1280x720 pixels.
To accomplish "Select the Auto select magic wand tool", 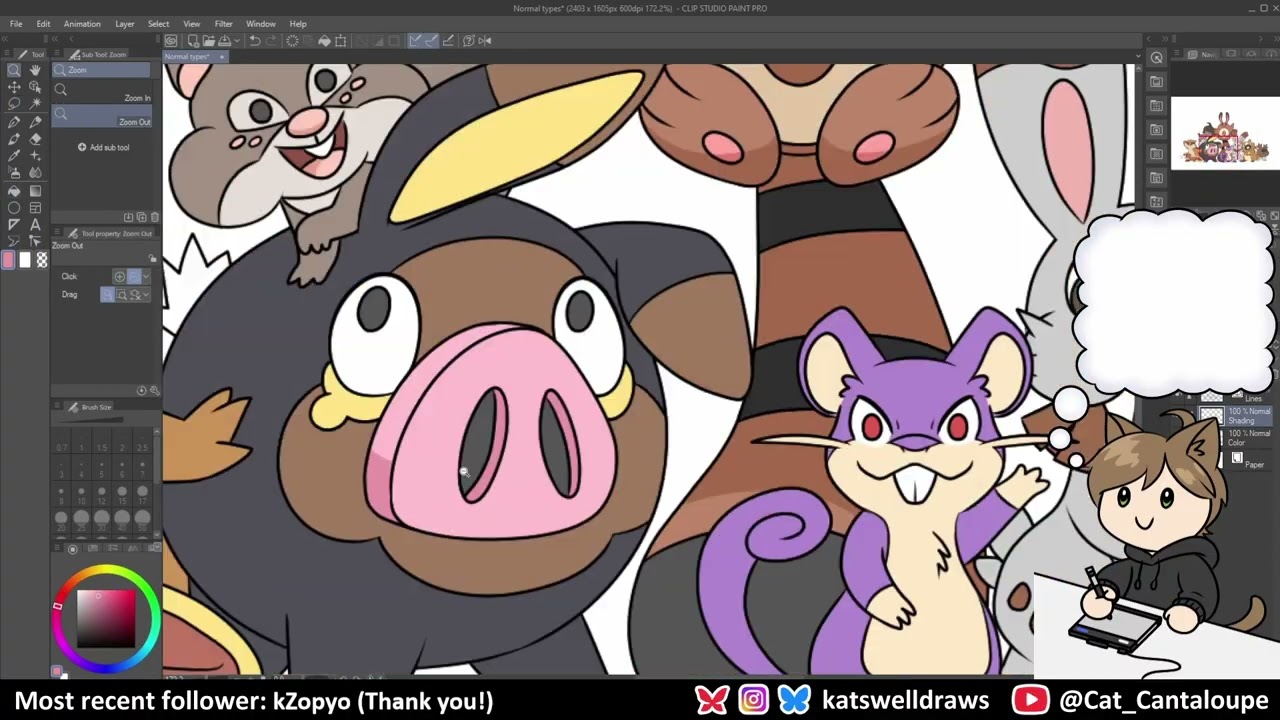I will coord(35,104).
